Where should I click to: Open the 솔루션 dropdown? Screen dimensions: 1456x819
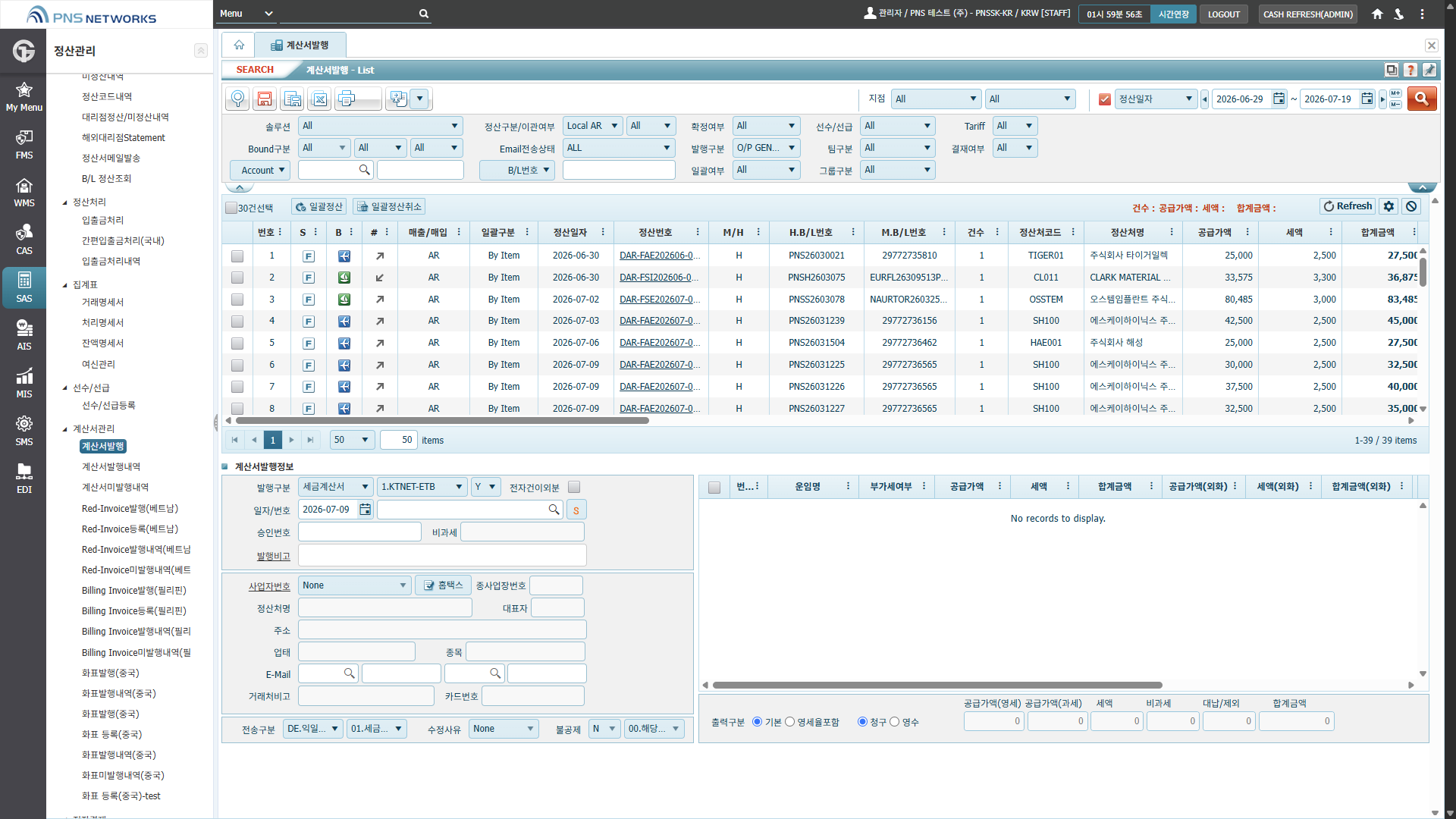pyautogui.click(x=381, y=126)
